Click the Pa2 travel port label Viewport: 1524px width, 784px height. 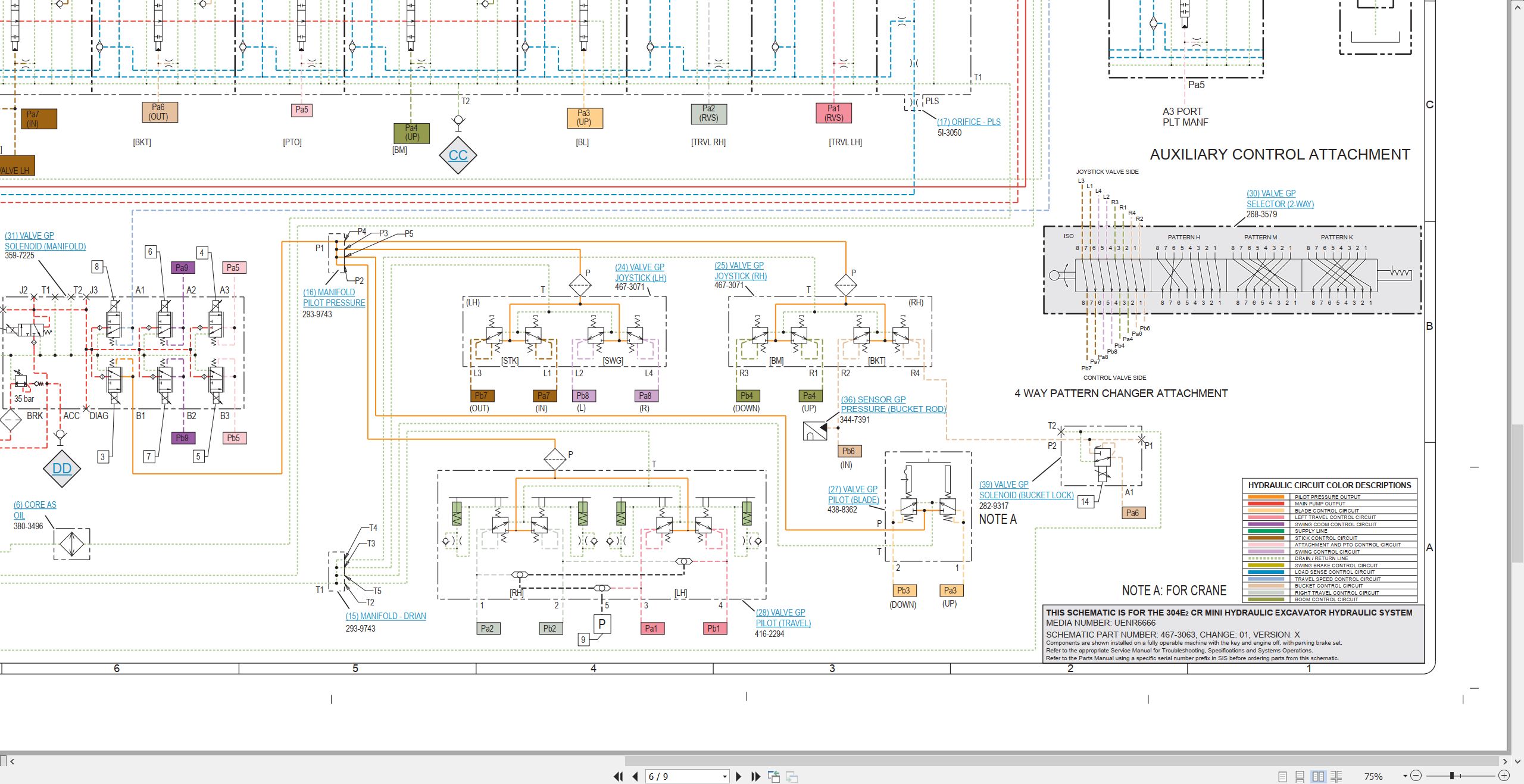[x=488, y=629]
